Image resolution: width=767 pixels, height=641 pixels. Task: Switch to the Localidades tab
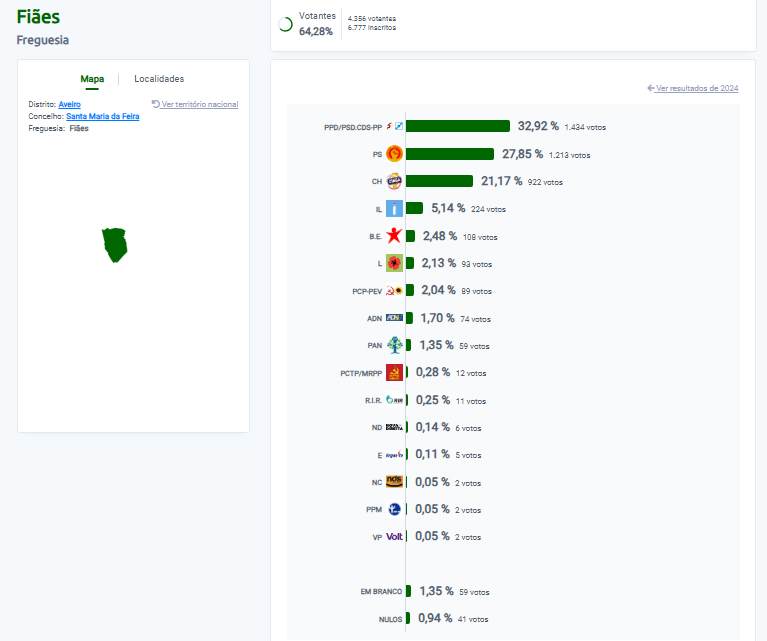click(159, 79)
